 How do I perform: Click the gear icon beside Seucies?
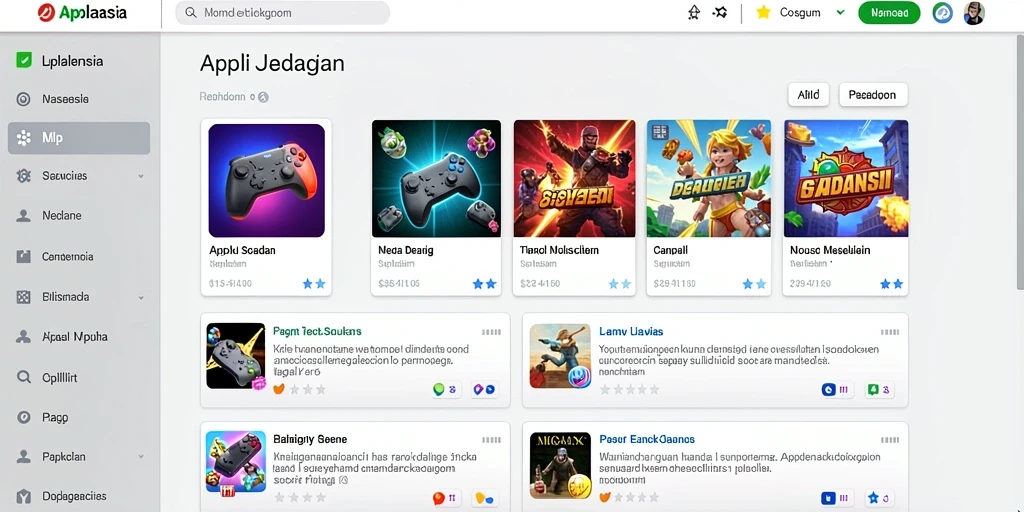click(24, 176)
